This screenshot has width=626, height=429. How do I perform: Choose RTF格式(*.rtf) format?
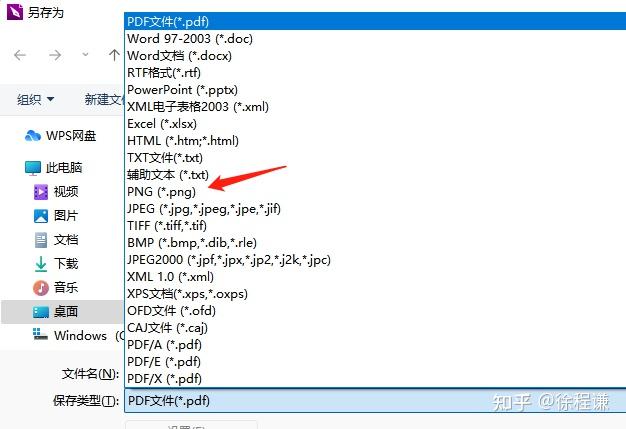click(x=375, y=73)
